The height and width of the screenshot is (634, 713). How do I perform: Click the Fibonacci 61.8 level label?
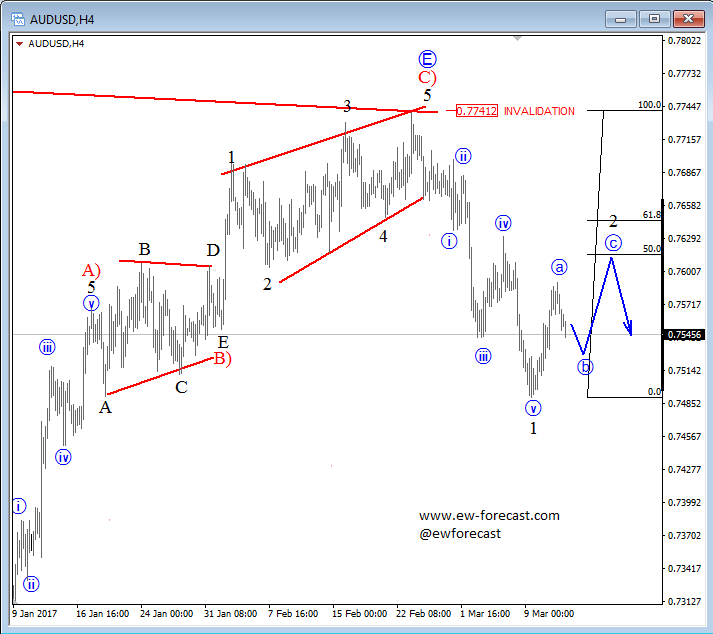pyautogui.click(x=652, y=215)
